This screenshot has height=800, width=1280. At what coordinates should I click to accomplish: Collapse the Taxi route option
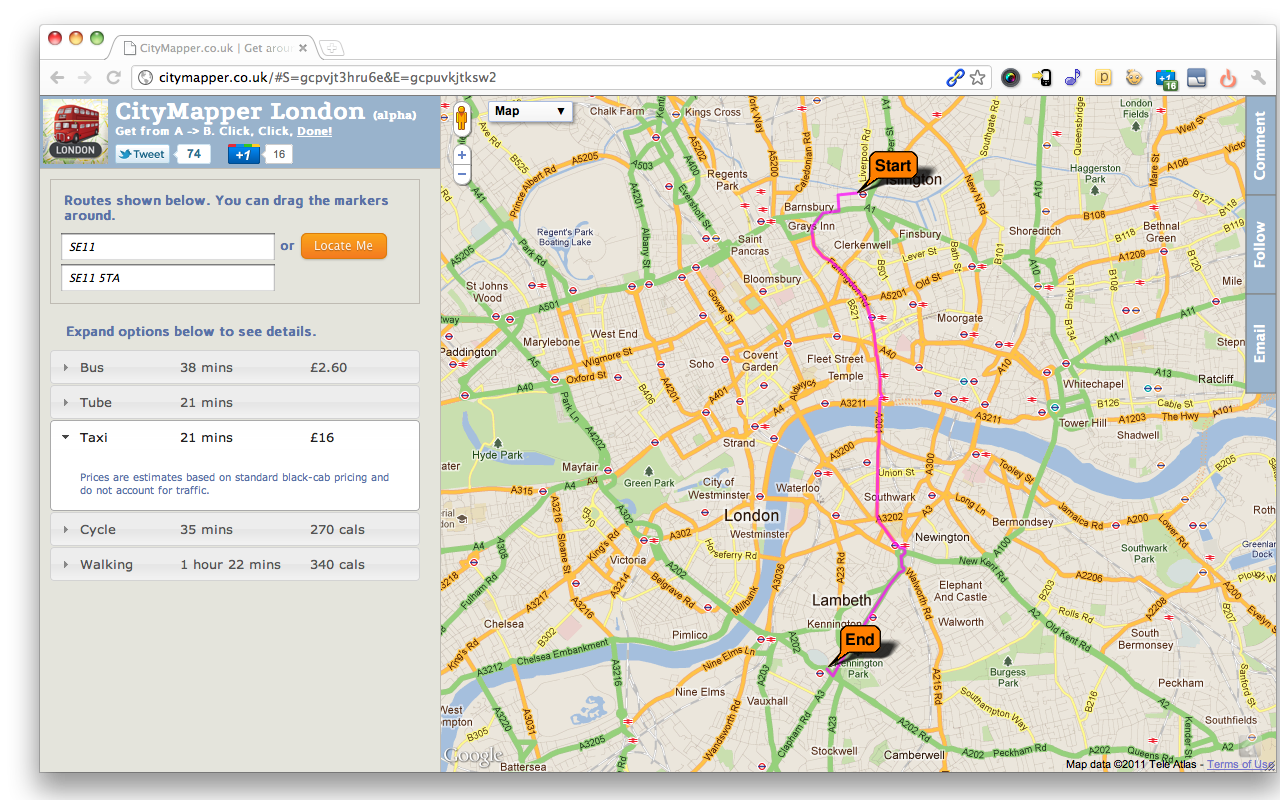pyautogui.click(x=235, y=437)
